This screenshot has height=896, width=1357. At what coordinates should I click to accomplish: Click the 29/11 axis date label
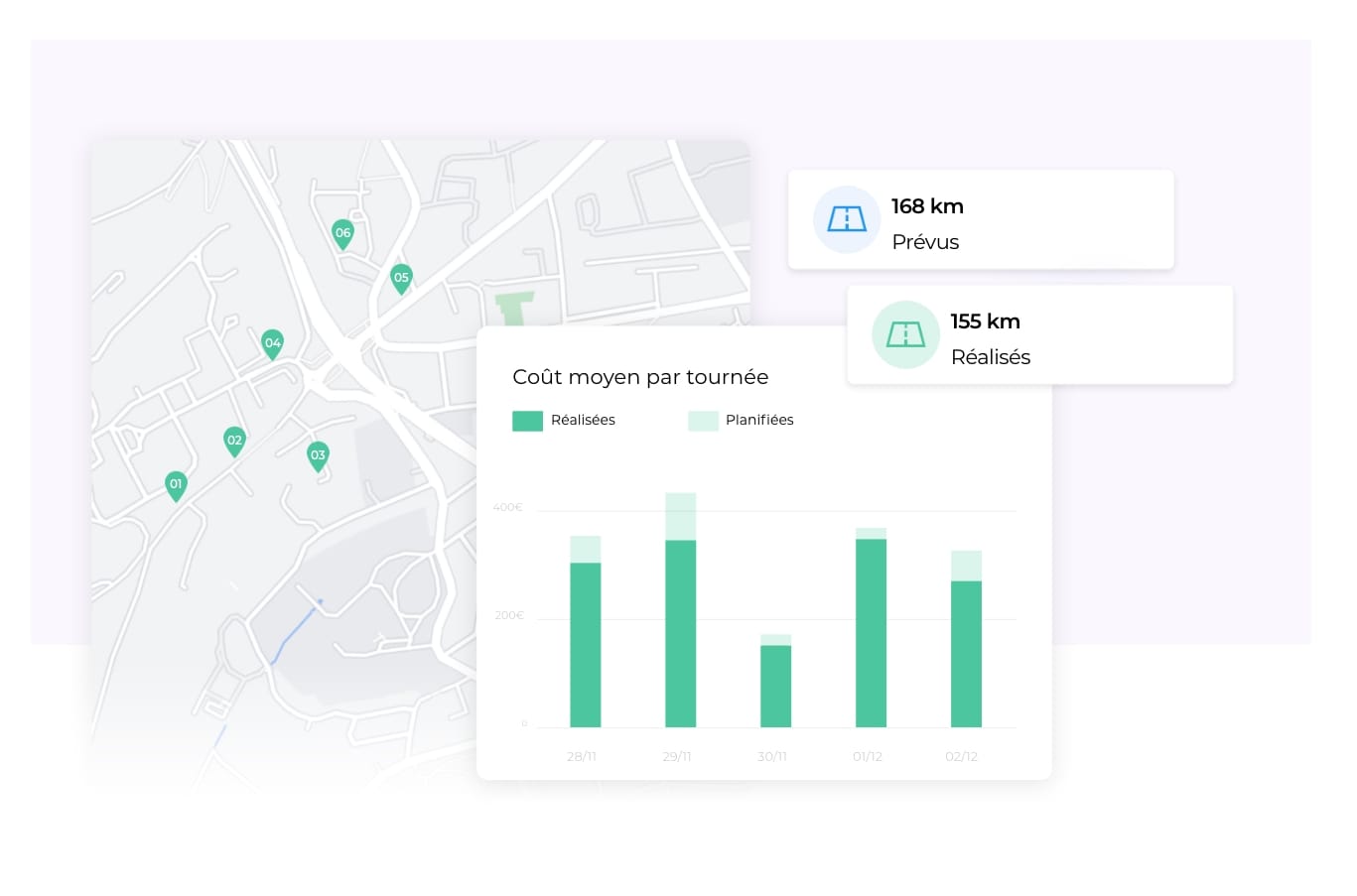point(677,756)
